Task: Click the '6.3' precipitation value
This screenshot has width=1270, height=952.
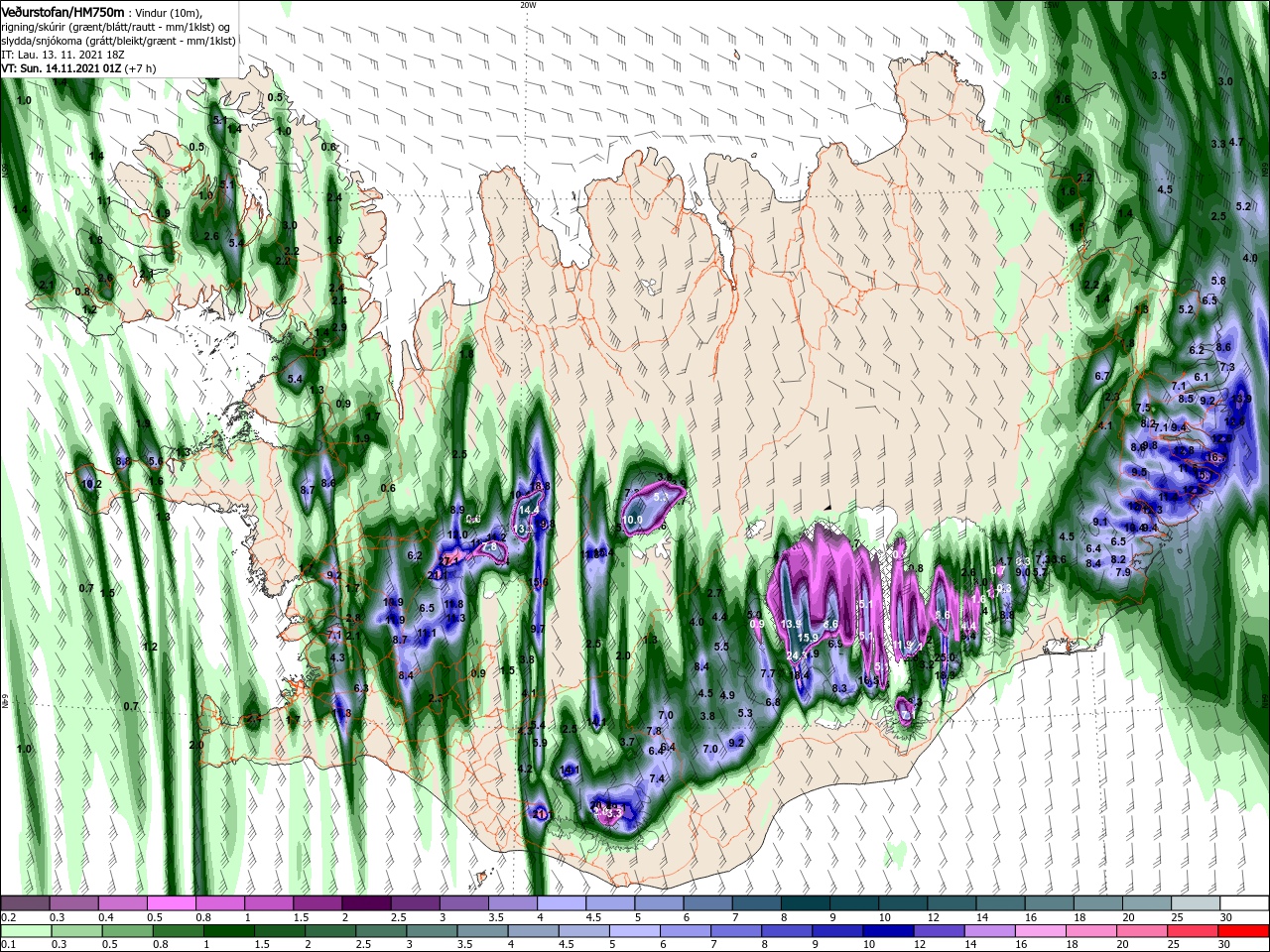Action: click(361, 688)
